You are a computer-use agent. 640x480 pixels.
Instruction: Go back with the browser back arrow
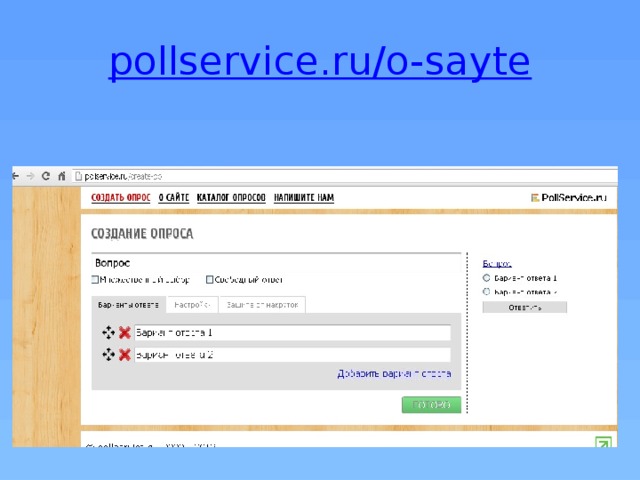16,176
